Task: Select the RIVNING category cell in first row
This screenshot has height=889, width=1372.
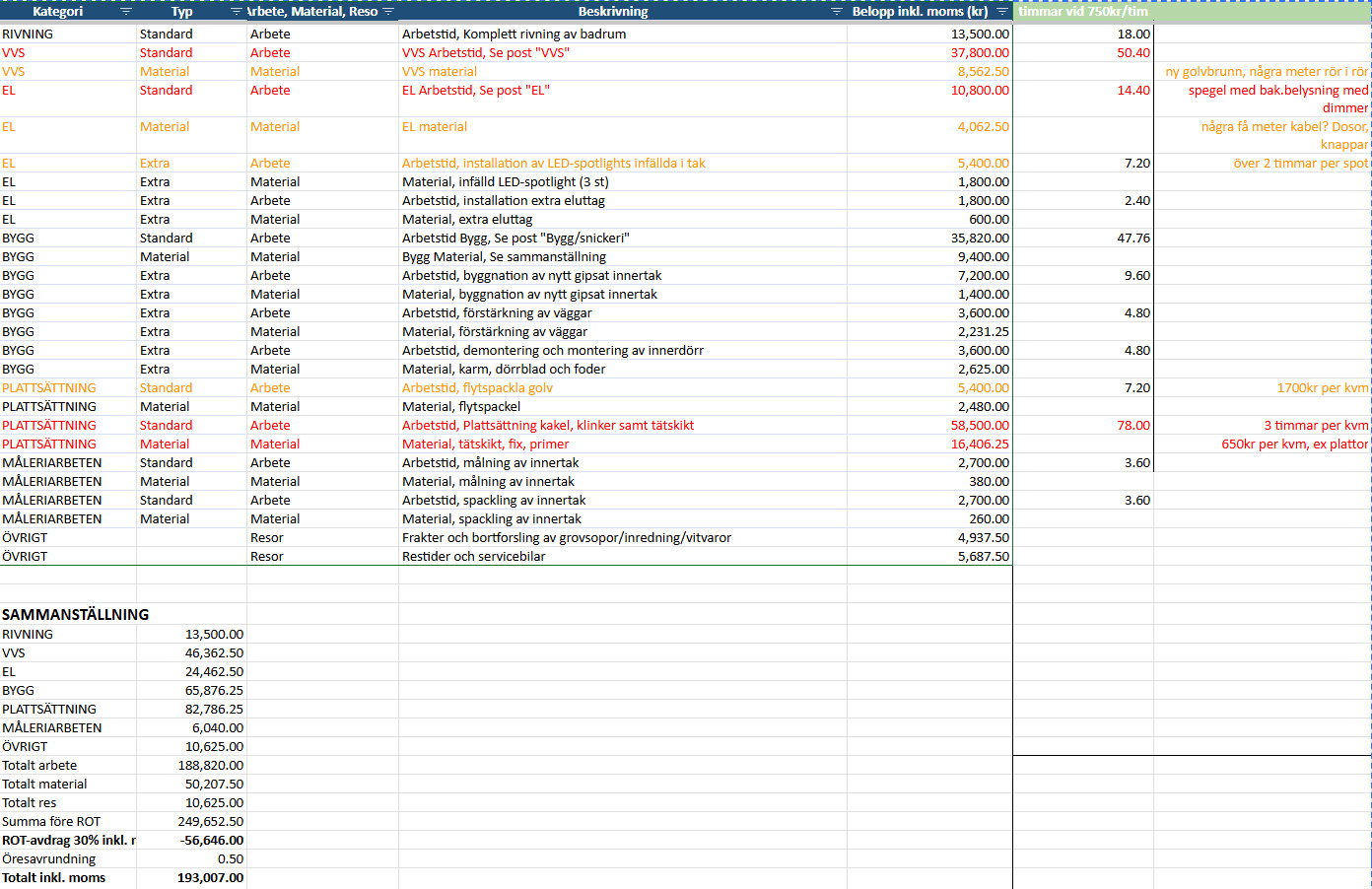Action: click(68, 34)
